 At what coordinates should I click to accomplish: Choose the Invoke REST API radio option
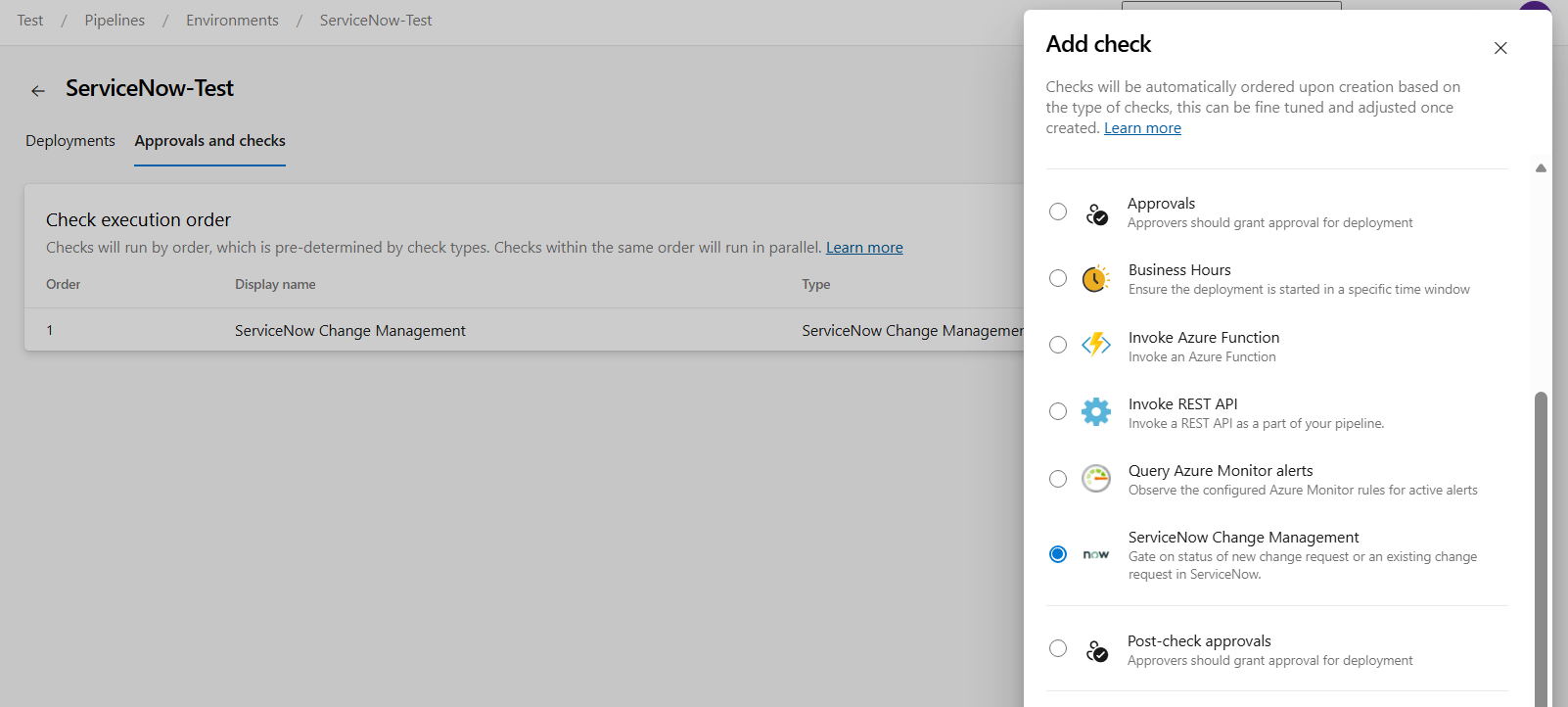(x=1058, y=411)
